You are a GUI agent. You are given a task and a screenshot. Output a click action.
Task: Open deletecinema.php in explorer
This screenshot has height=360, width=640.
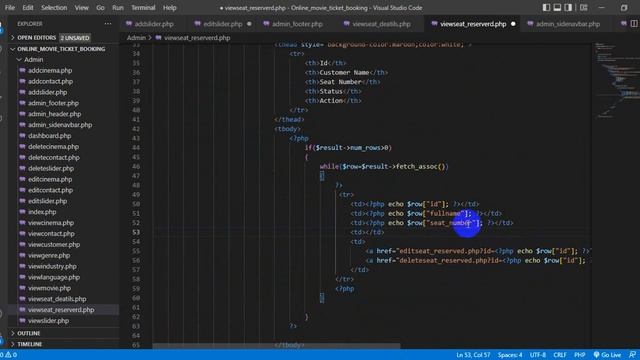(53, 147)
